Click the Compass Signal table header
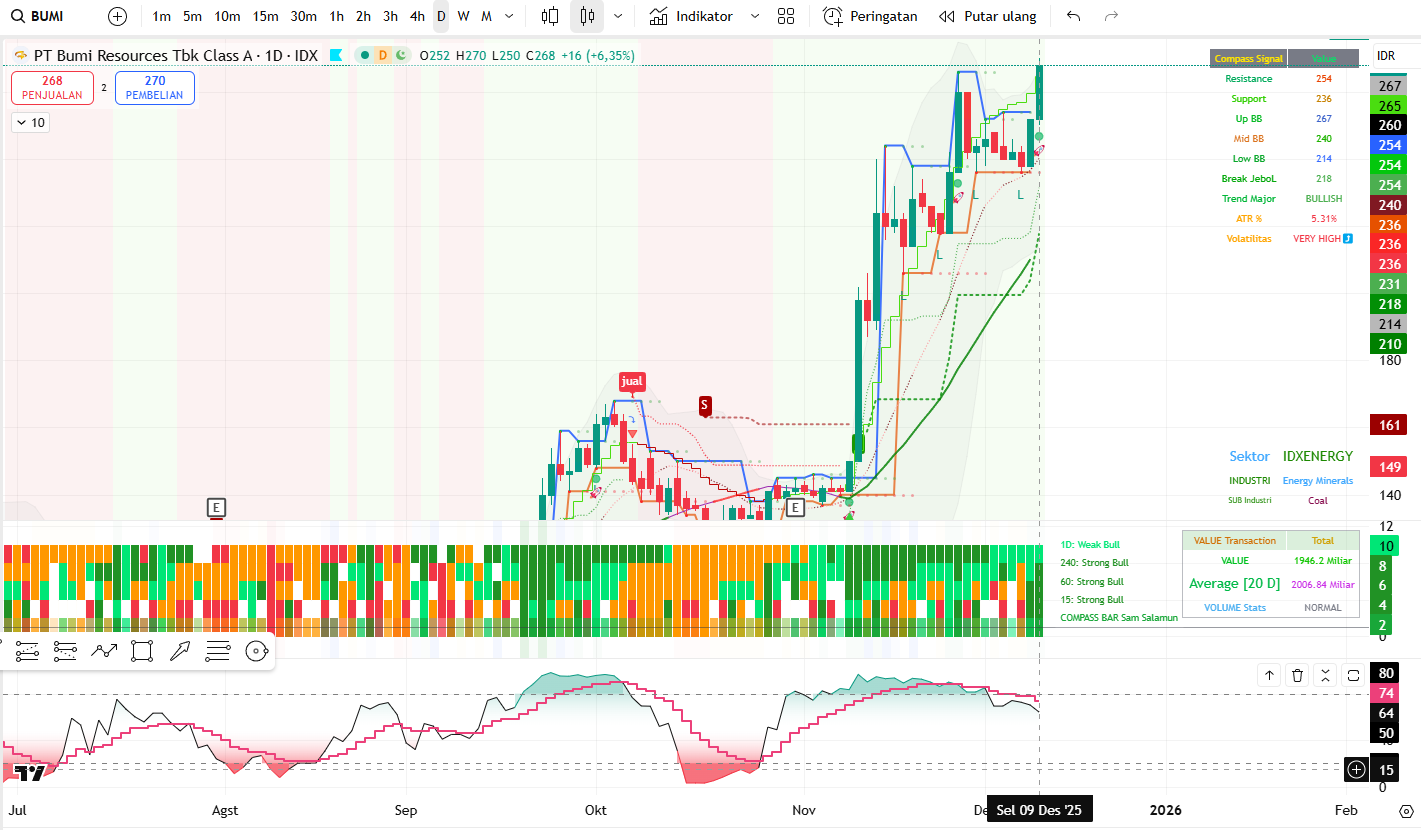Screen dimensions: 1421x830 [x=1249, y=59]
